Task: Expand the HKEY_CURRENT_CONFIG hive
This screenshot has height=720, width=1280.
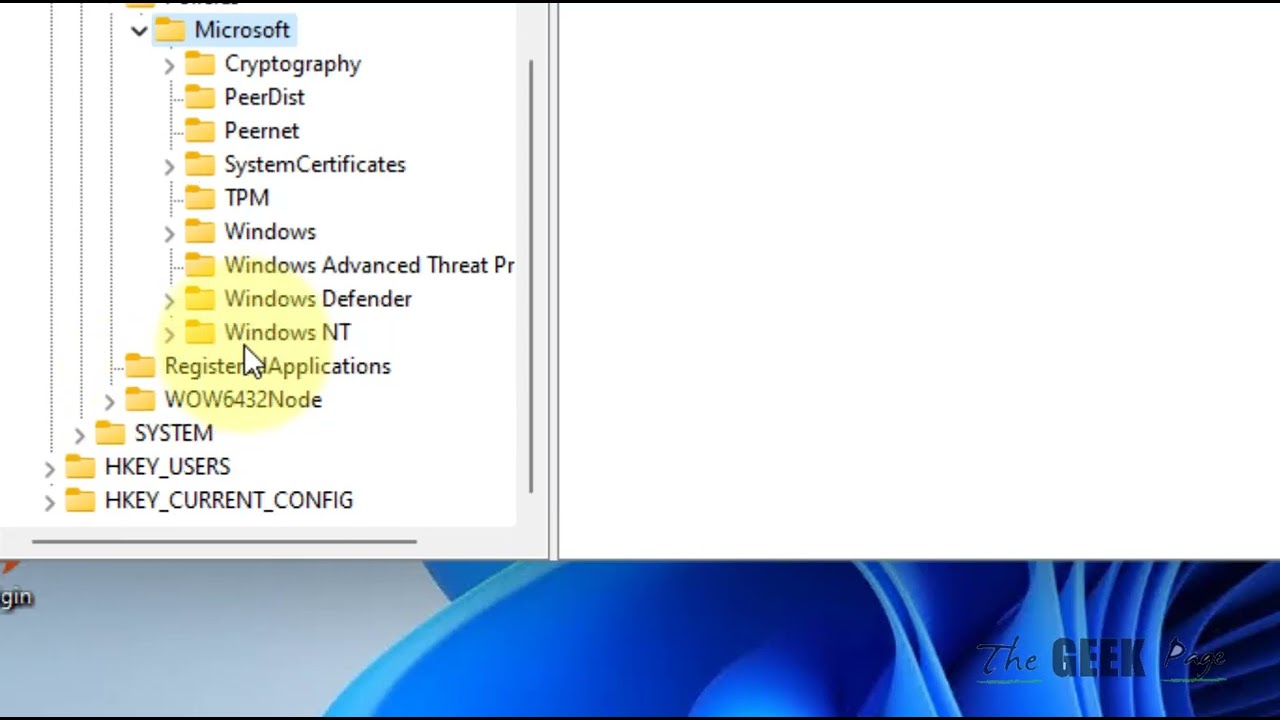Action: [x=49, y=502]
